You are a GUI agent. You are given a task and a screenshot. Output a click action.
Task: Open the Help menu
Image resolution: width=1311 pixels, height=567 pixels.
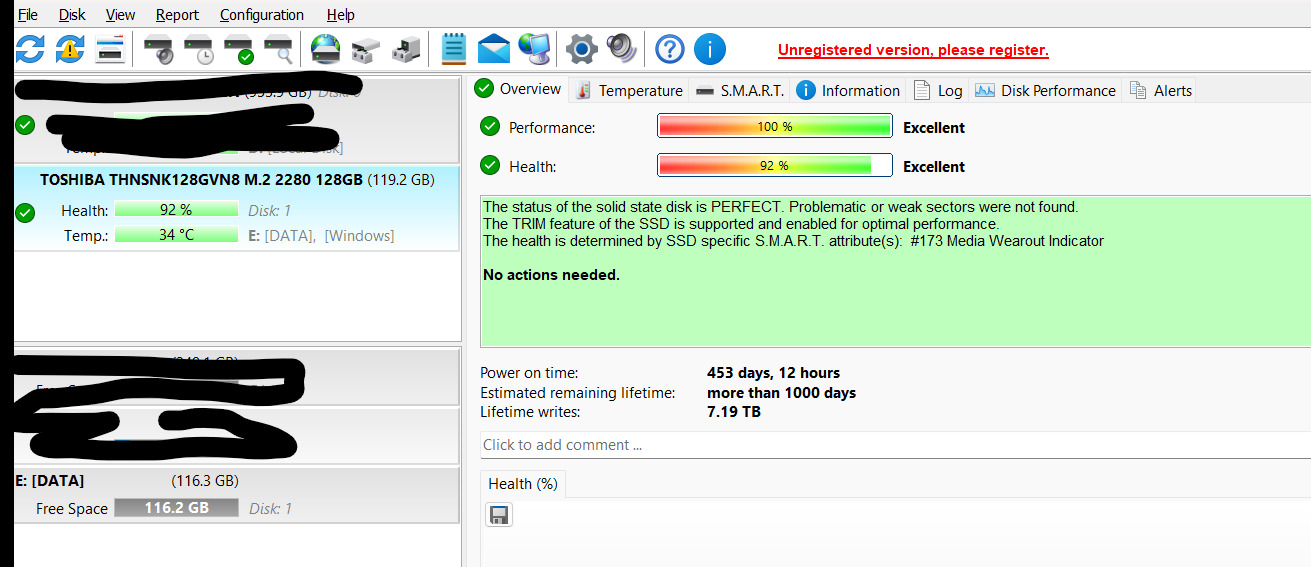[341, 15]
